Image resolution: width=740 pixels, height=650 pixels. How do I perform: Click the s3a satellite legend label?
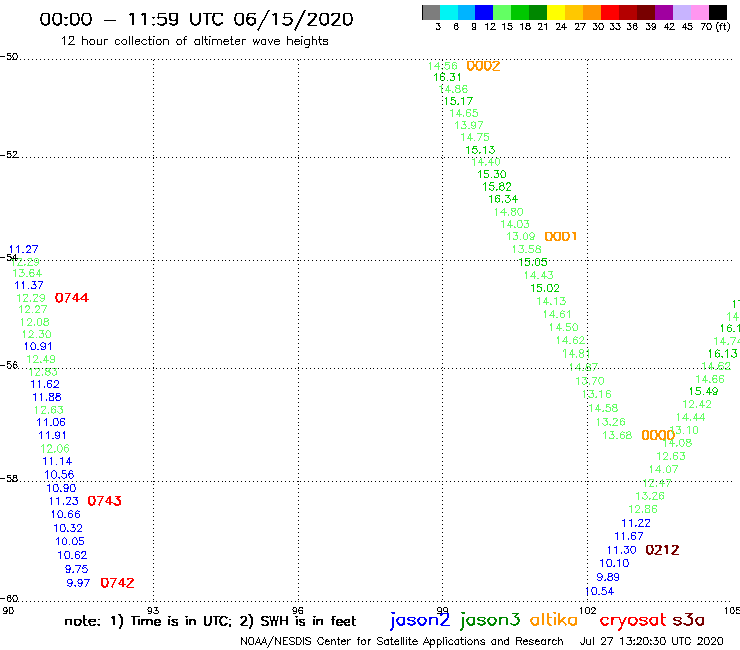pyautogui.click(x=689, y=620)
